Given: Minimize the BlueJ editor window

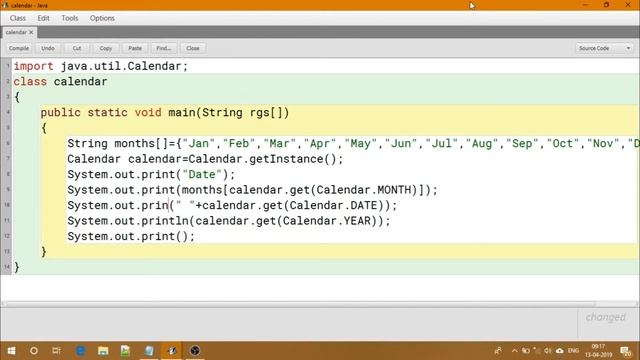Looking at the screenshot, I should click(586, 5).
